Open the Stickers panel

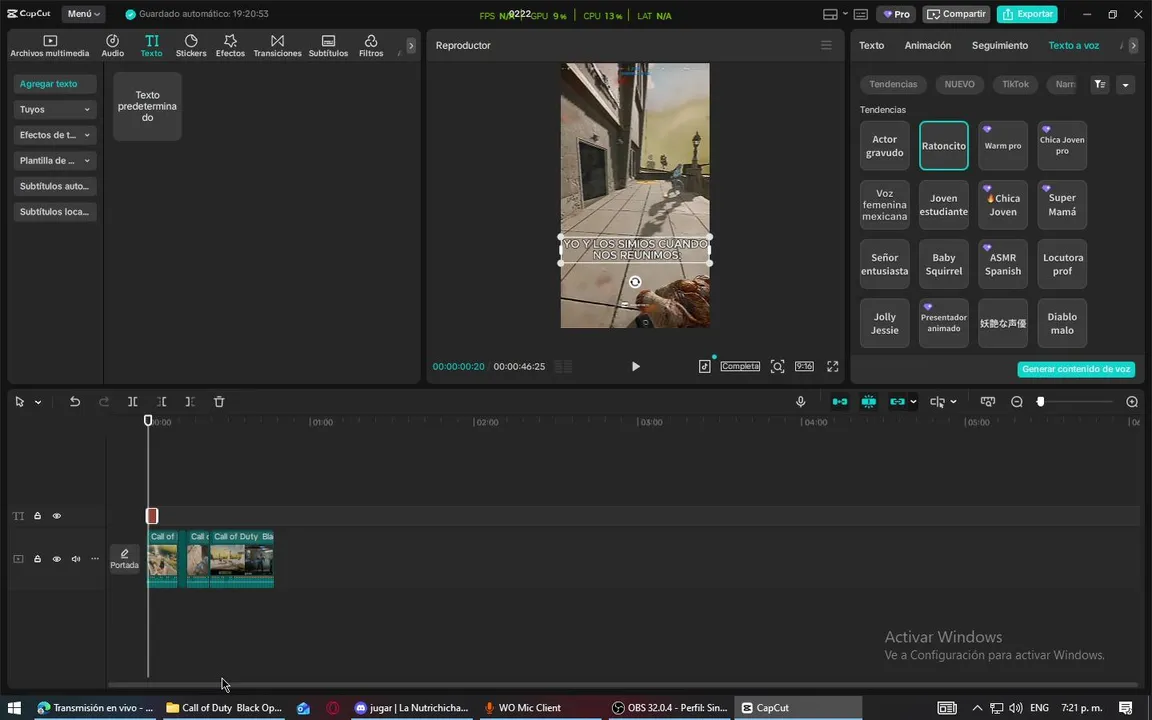click(x=191, y=45)
